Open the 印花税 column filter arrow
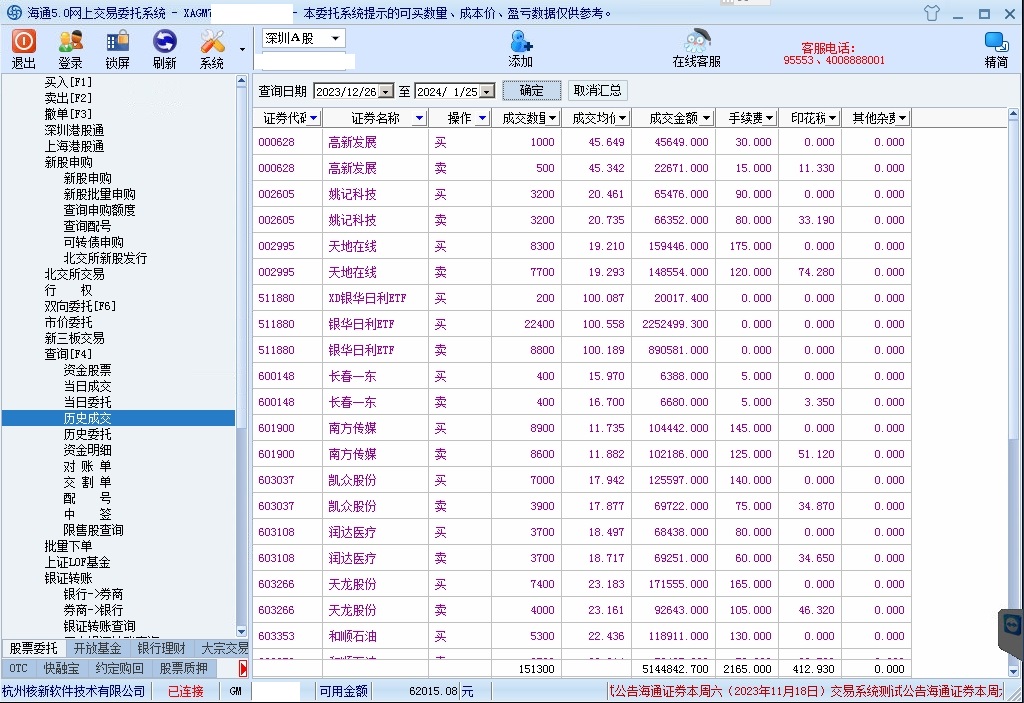 click(x=832, y=118)
